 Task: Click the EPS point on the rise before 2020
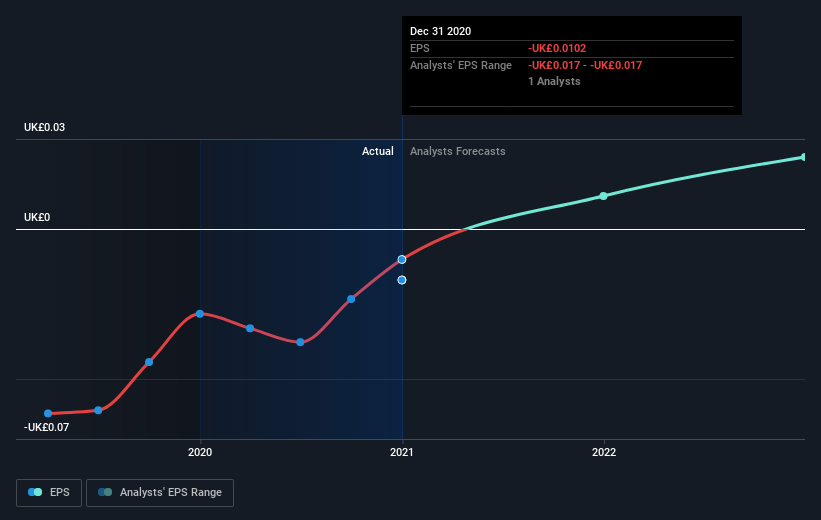[149, 362]
